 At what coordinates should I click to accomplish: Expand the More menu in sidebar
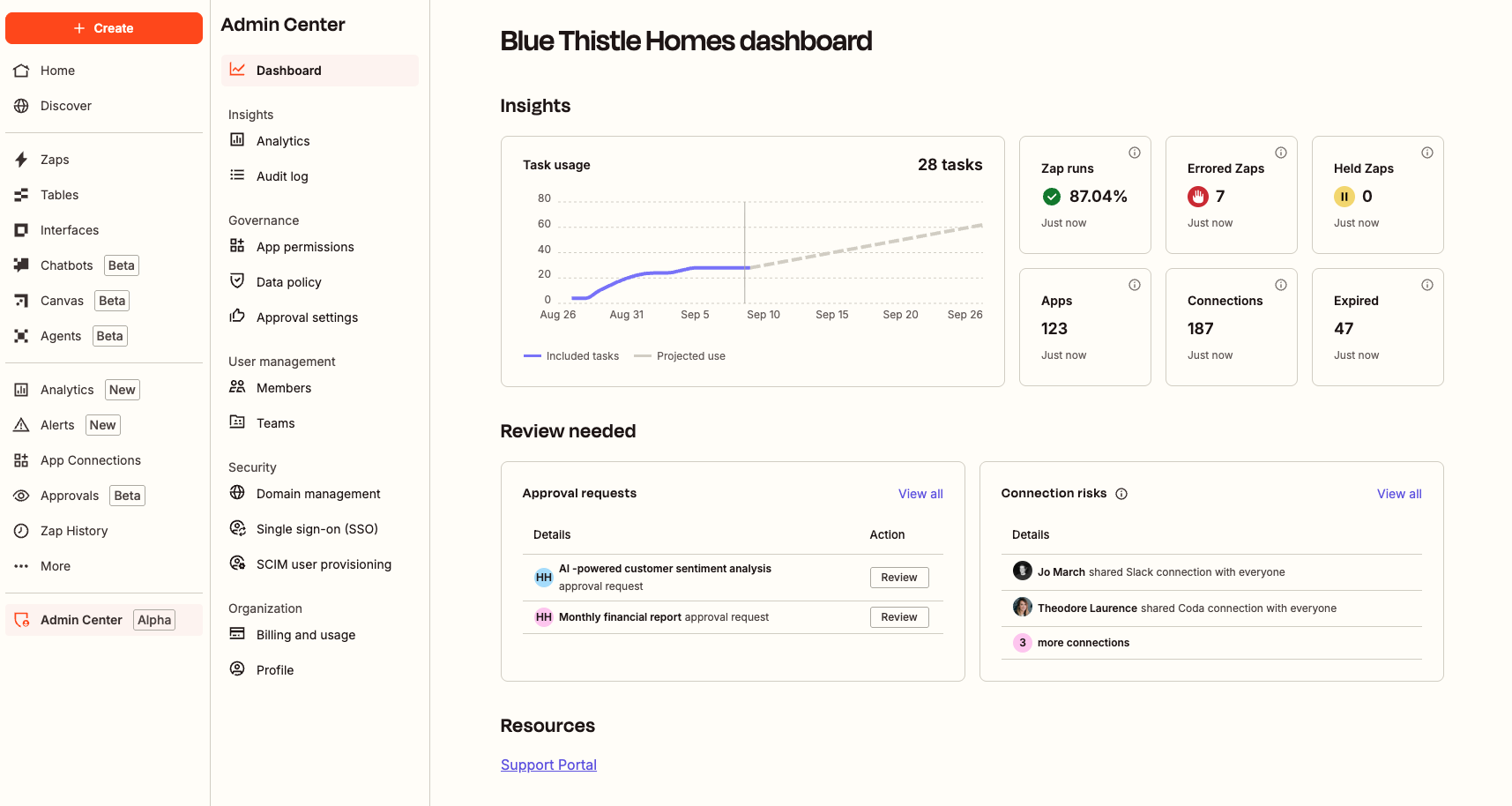click(x=55, y=566)
